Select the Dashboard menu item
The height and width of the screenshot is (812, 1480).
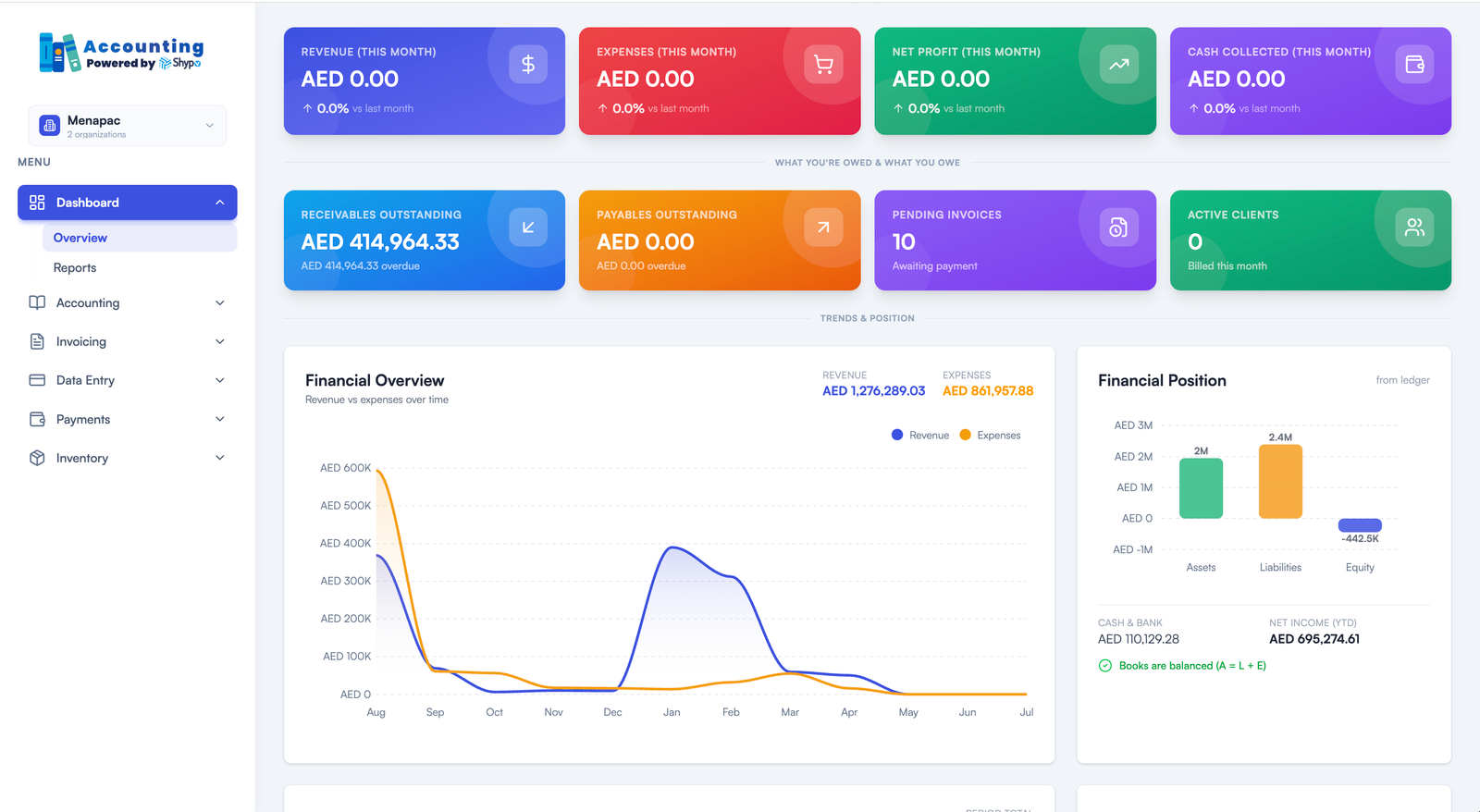(x=128, y=203)
